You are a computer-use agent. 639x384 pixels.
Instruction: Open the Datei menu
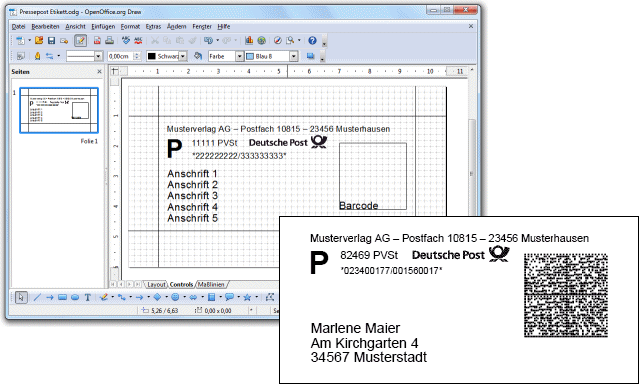tap(18, 26)
